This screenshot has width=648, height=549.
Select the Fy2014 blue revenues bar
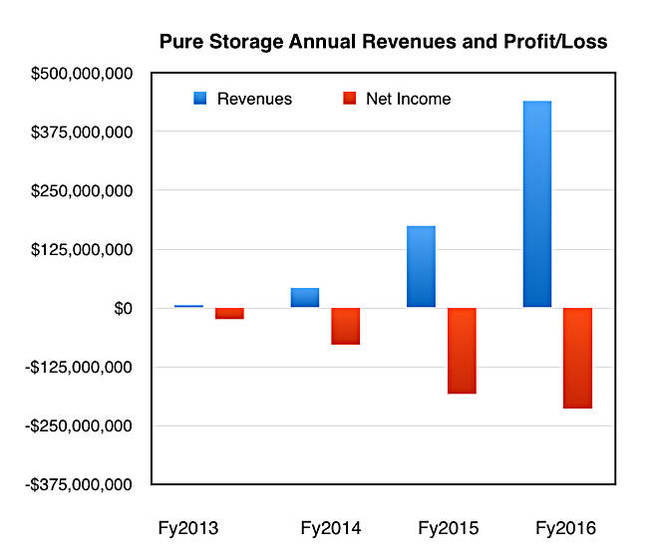tap(305, 298)
